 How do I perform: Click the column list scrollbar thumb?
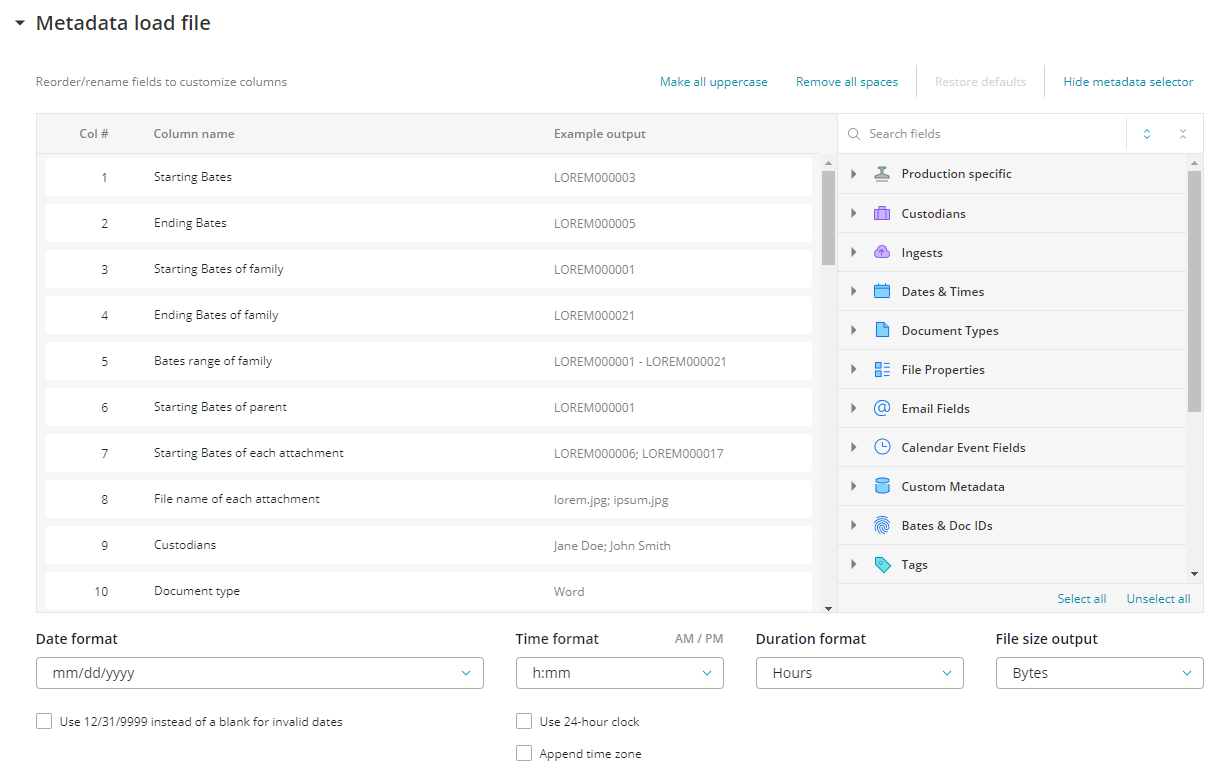click(x=828, y=218)
